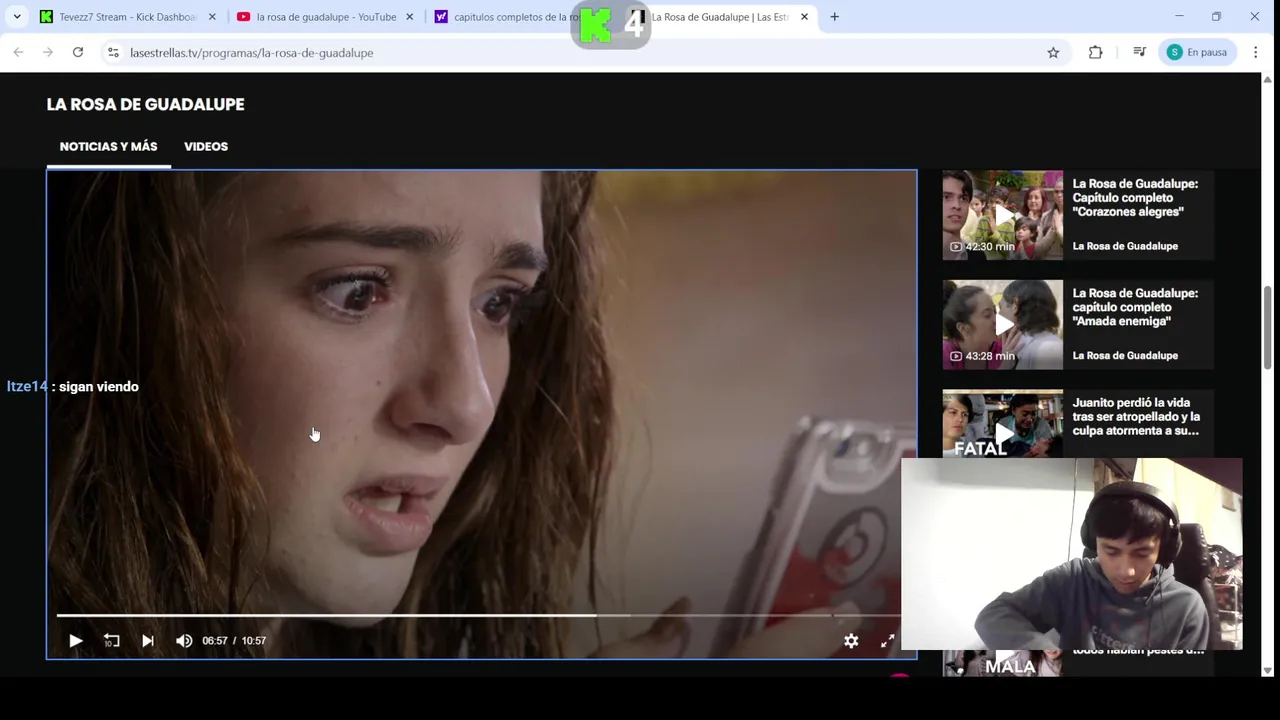Click the Itze14 chat username

point(27,387)
